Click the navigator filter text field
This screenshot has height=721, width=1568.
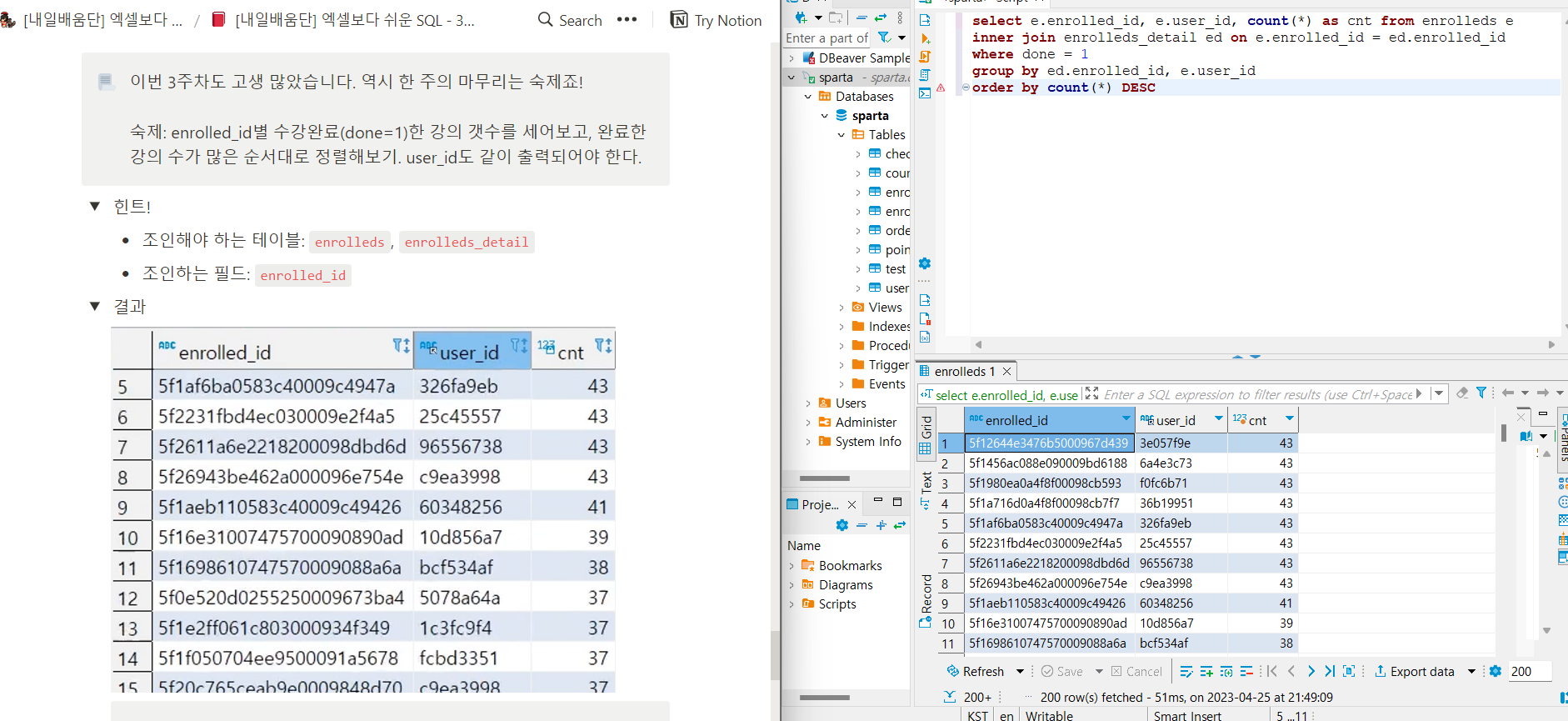827,38
